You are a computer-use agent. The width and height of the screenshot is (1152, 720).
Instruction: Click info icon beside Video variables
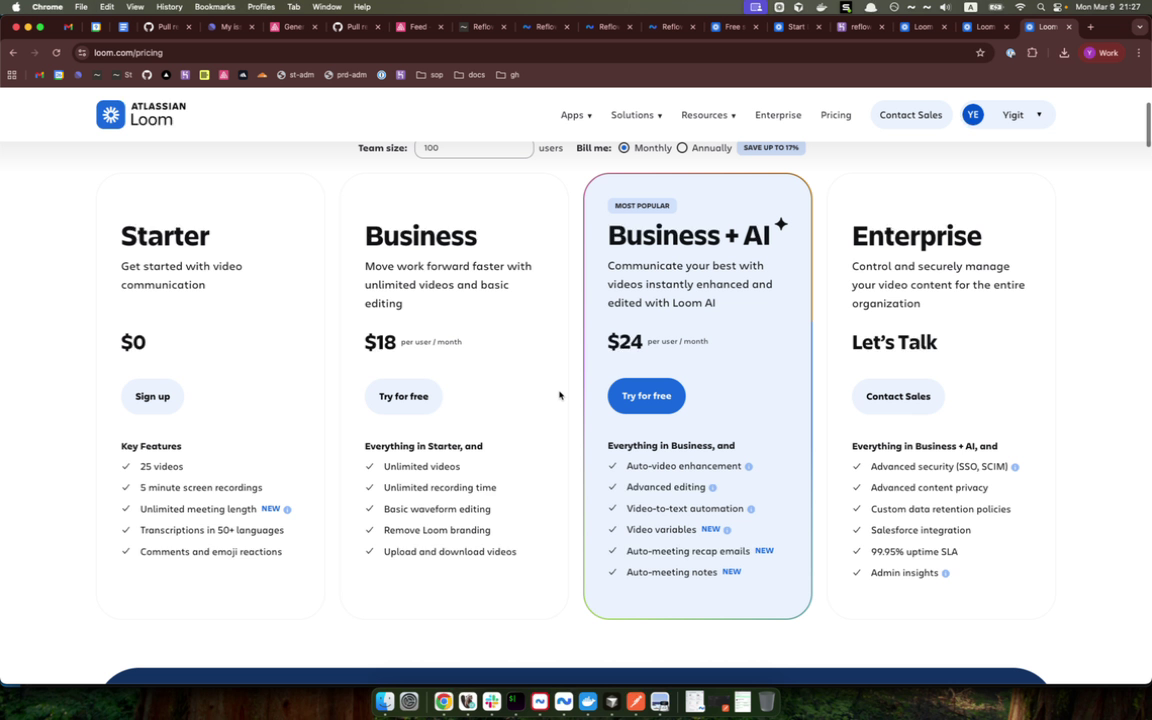point(727,530)
